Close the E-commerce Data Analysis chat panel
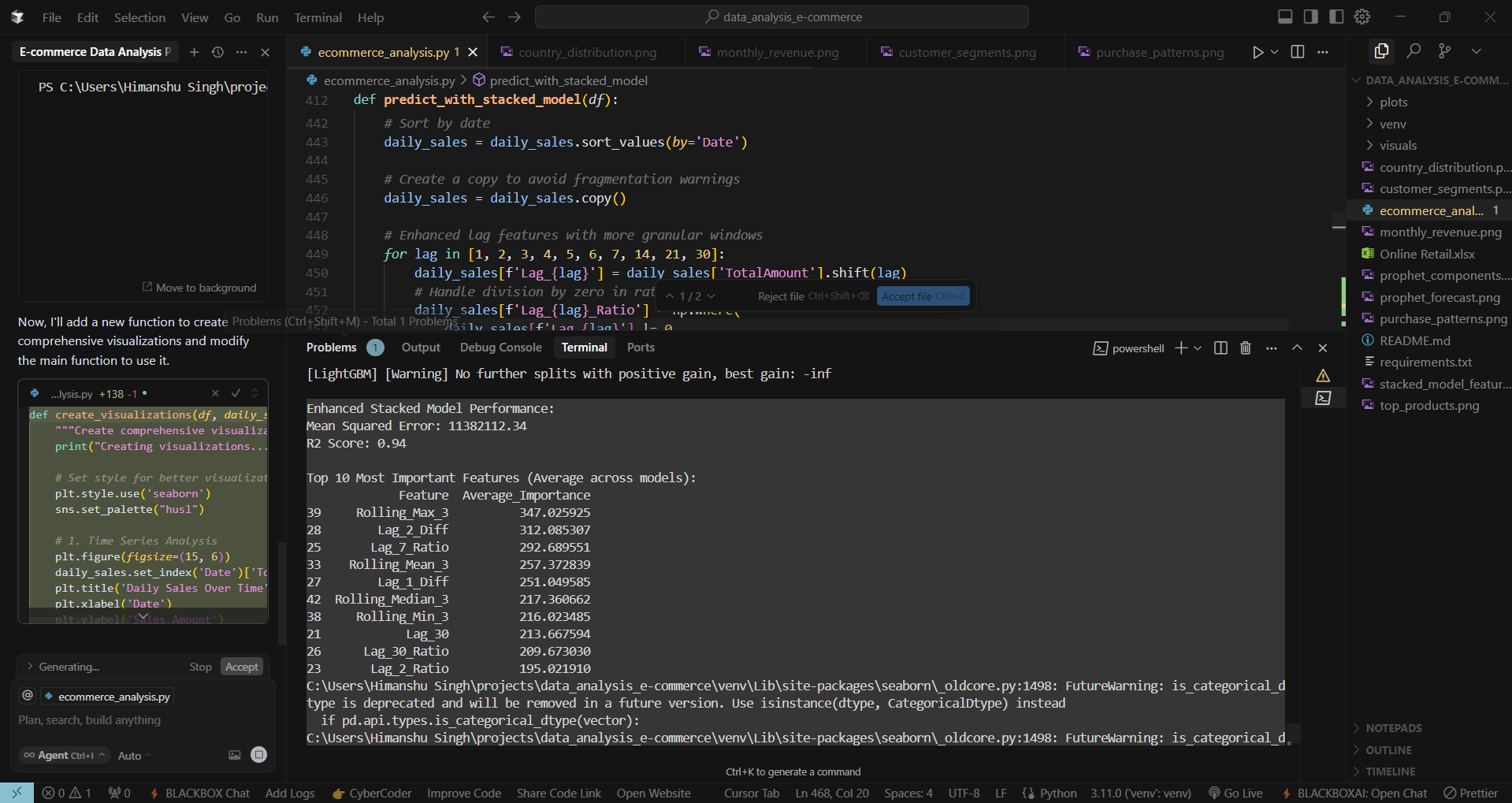The width and height of the screenshot is (1512, 803). 265,52
